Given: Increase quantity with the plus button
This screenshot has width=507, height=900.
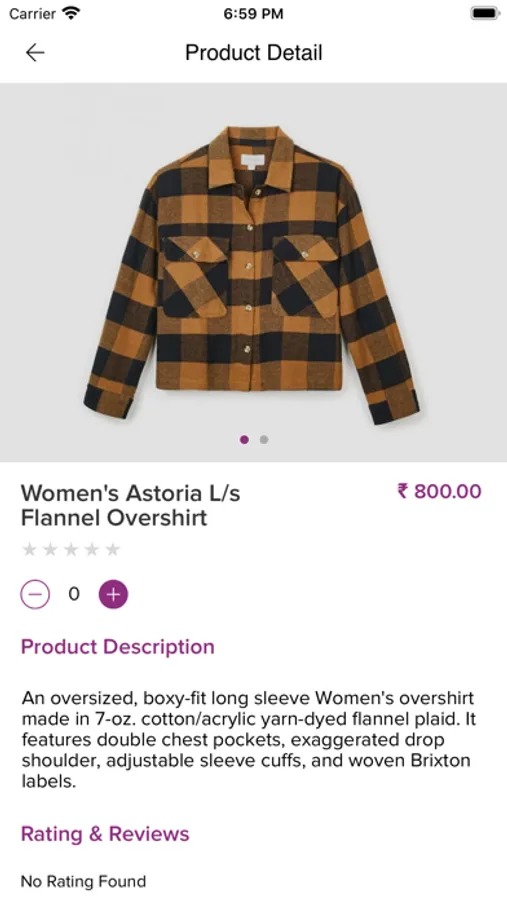Looking at the screenshot, I should (113, 594).
